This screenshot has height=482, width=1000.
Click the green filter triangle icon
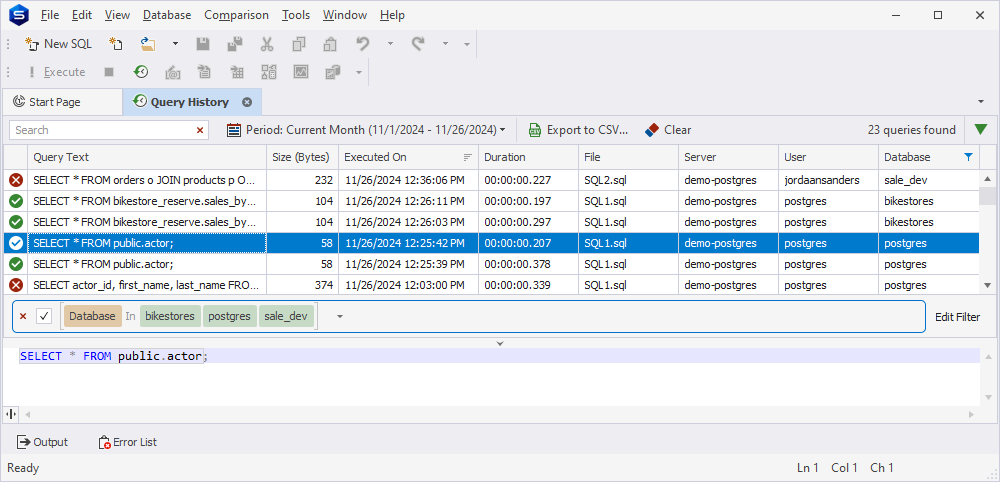(x=981, y=130)
